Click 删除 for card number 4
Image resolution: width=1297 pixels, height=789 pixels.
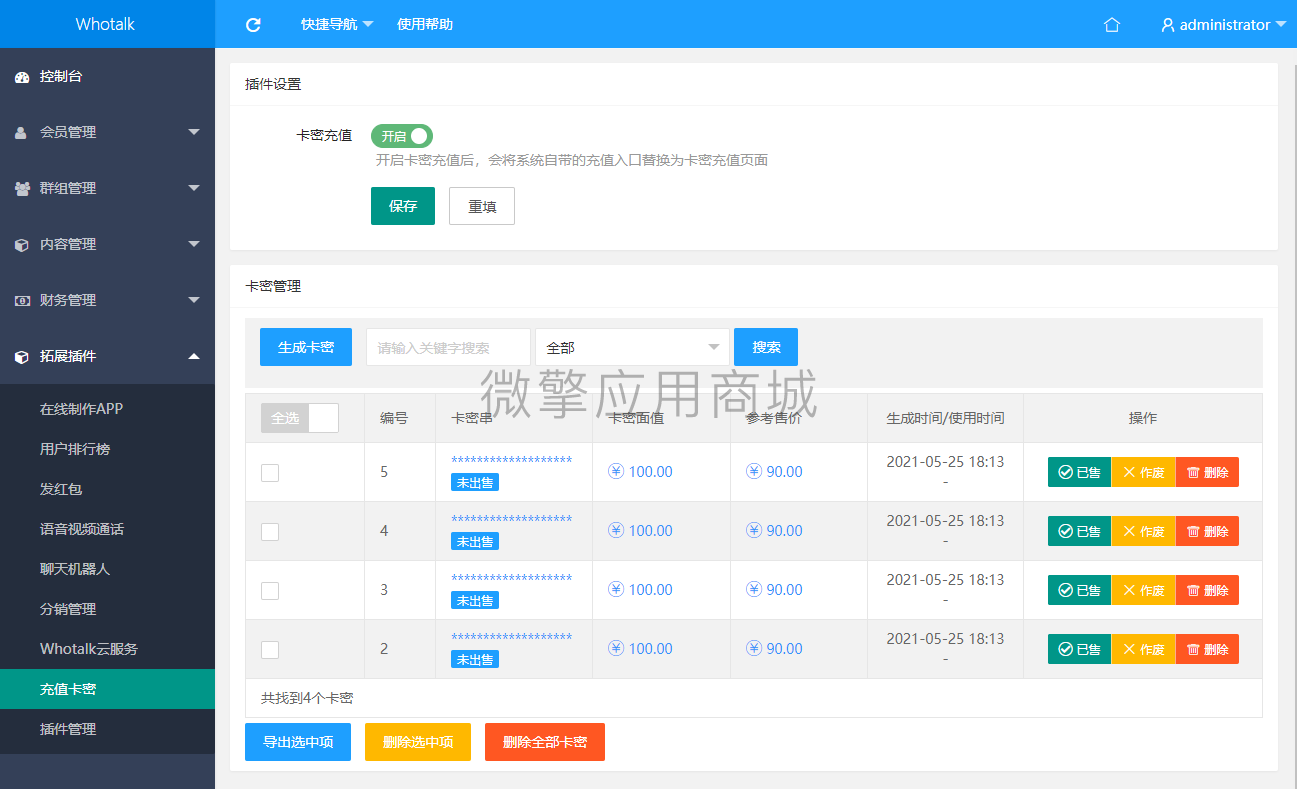coord(1207,531)
